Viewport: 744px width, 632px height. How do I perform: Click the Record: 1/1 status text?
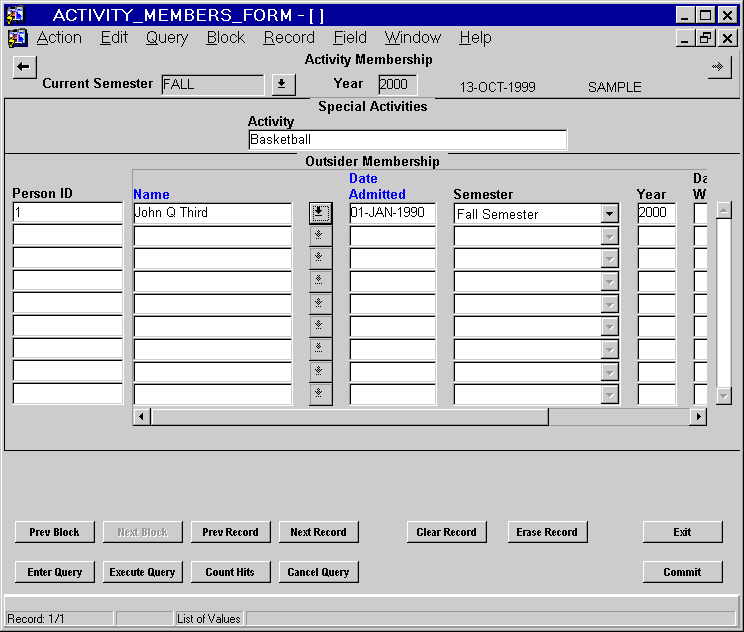tap(36, 619)
